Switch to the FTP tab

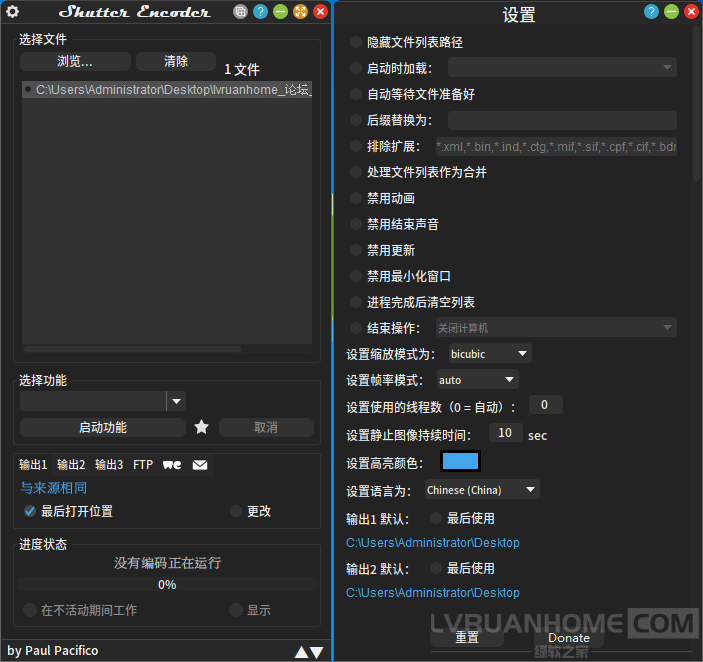tap(143, 465)
